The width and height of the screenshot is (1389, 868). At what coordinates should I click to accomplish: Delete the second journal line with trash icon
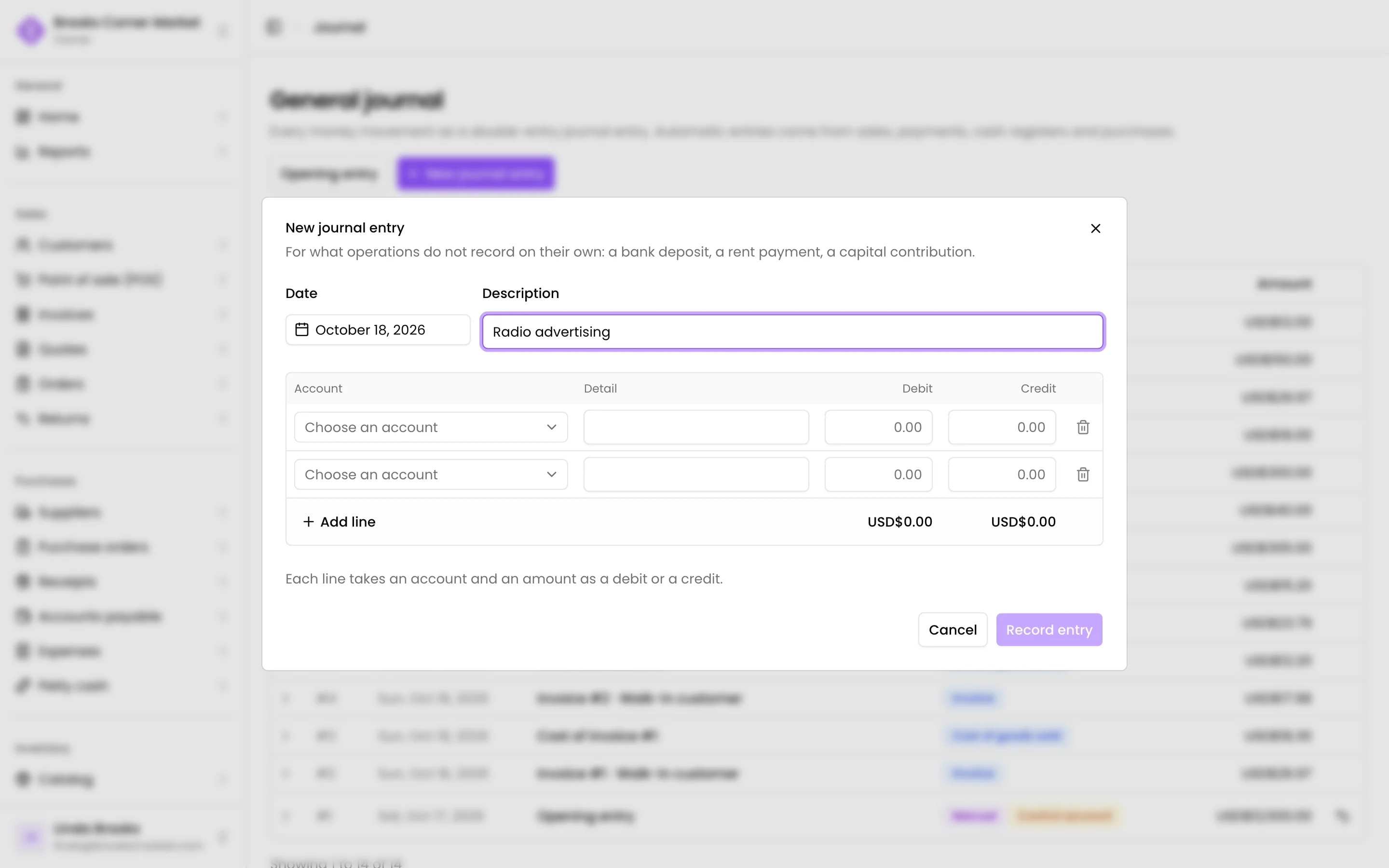(x=1082, y=474)
